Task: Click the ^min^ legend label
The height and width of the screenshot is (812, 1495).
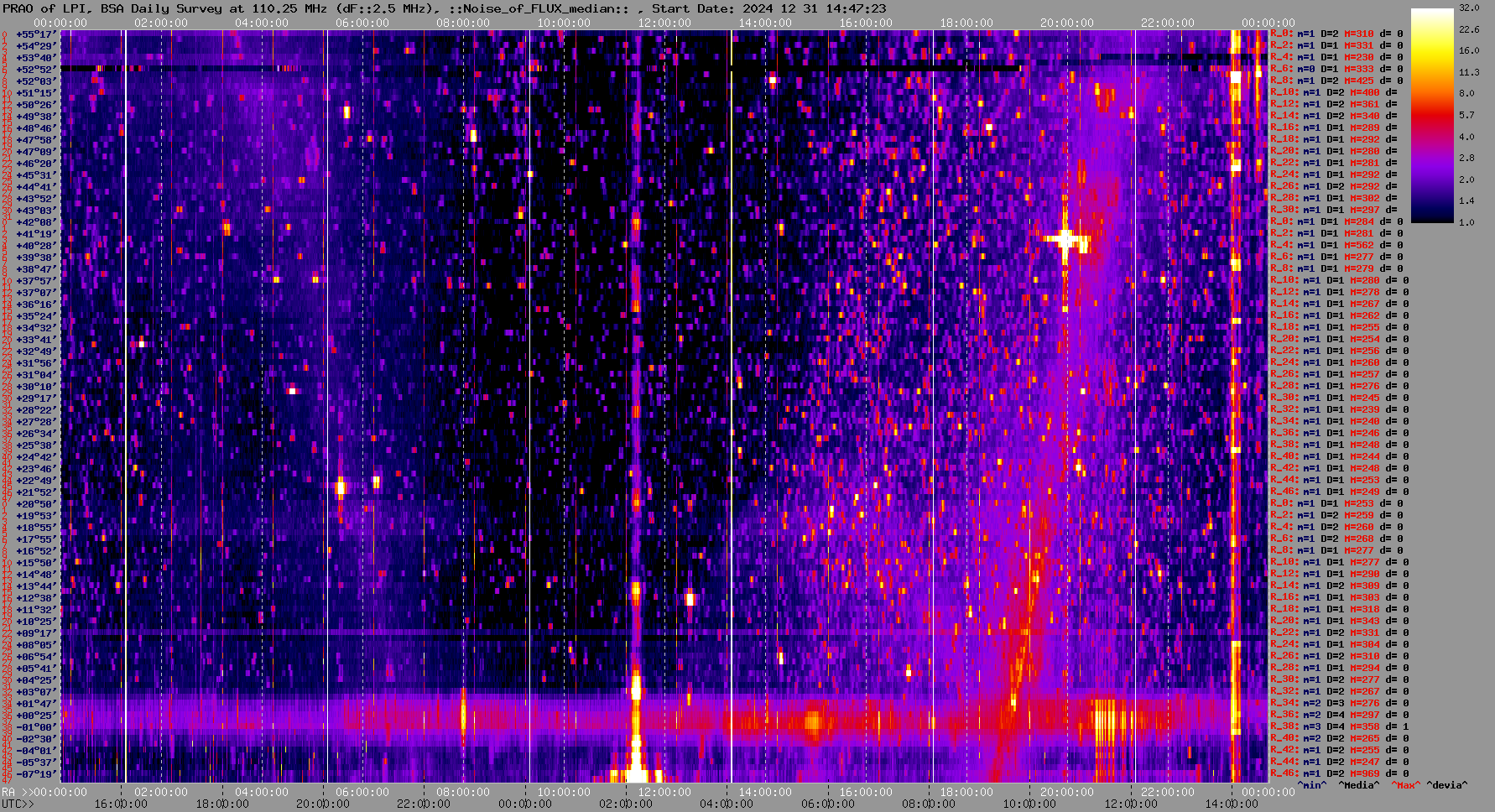Action: click(1312, 785)
